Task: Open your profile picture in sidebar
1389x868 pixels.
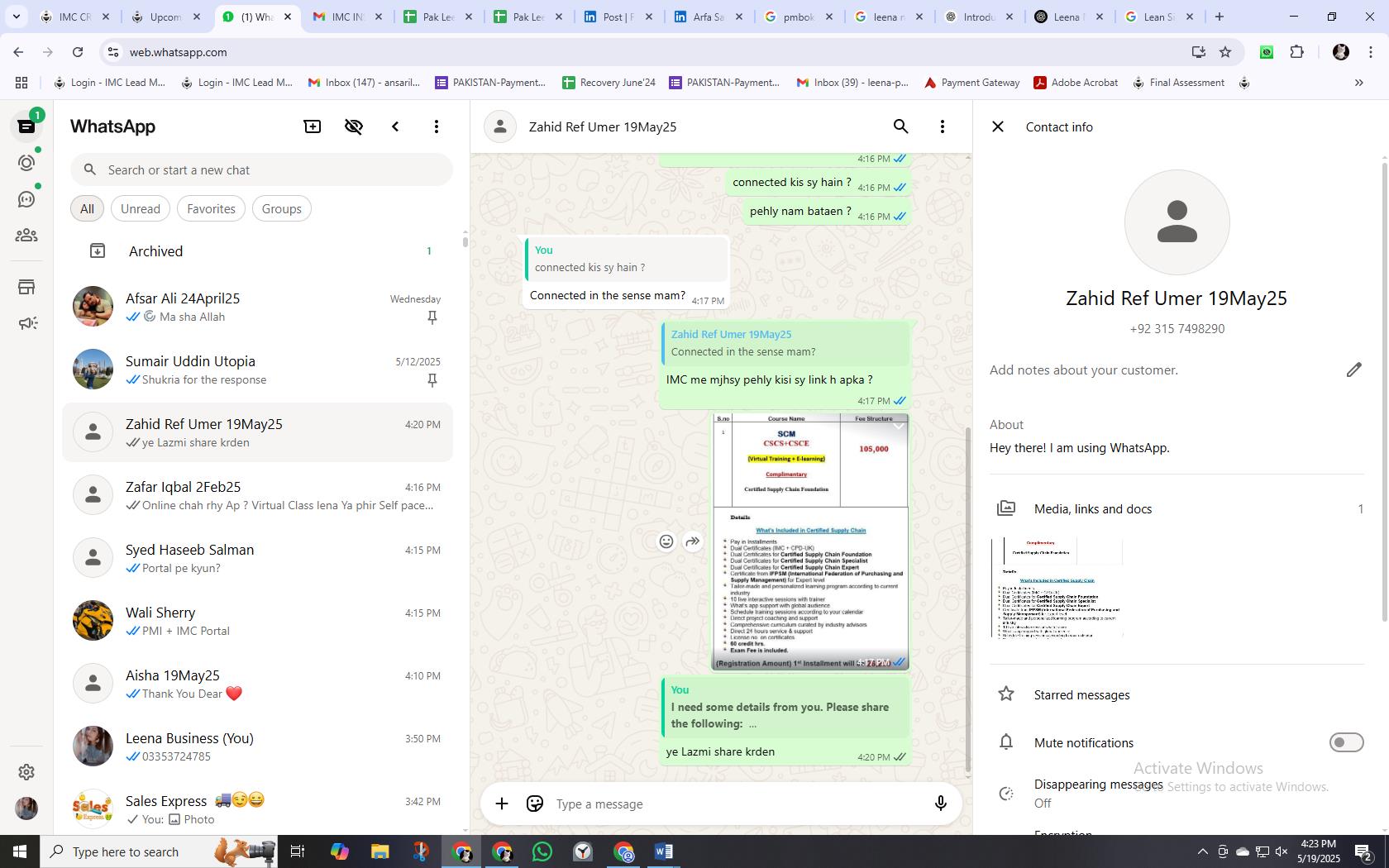Action: 26,808
